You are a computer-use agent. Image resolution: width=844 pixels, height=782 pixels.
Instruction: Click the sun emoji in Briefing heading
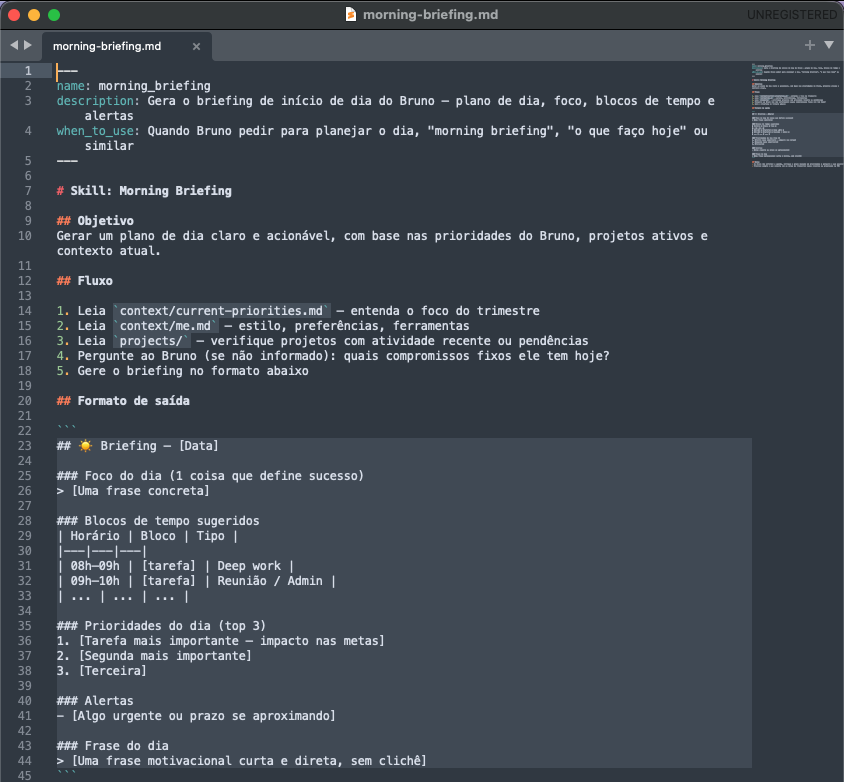(x=85, y=446)
